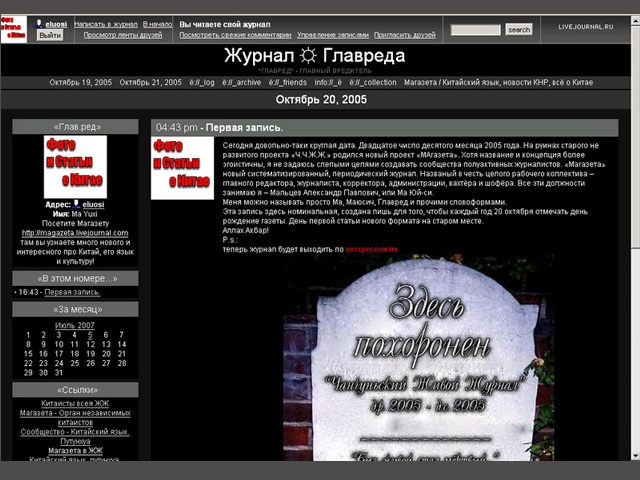Click the «За месяц» sidebar header
Image resolution: width=640 pixels, height=480 pixels.
[76, 309]
